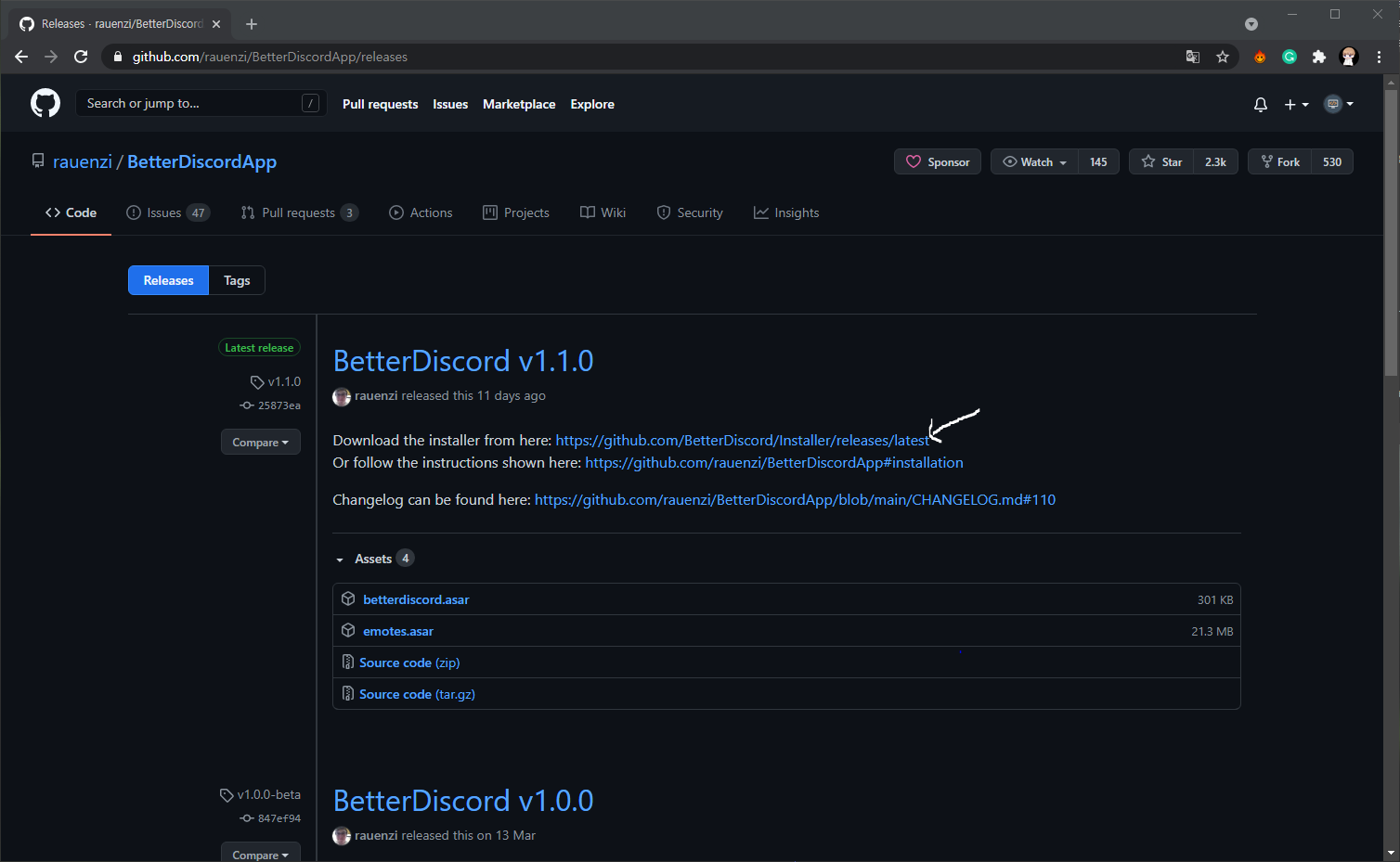
Task: Download emotes.asar
Action: (398, 631)
